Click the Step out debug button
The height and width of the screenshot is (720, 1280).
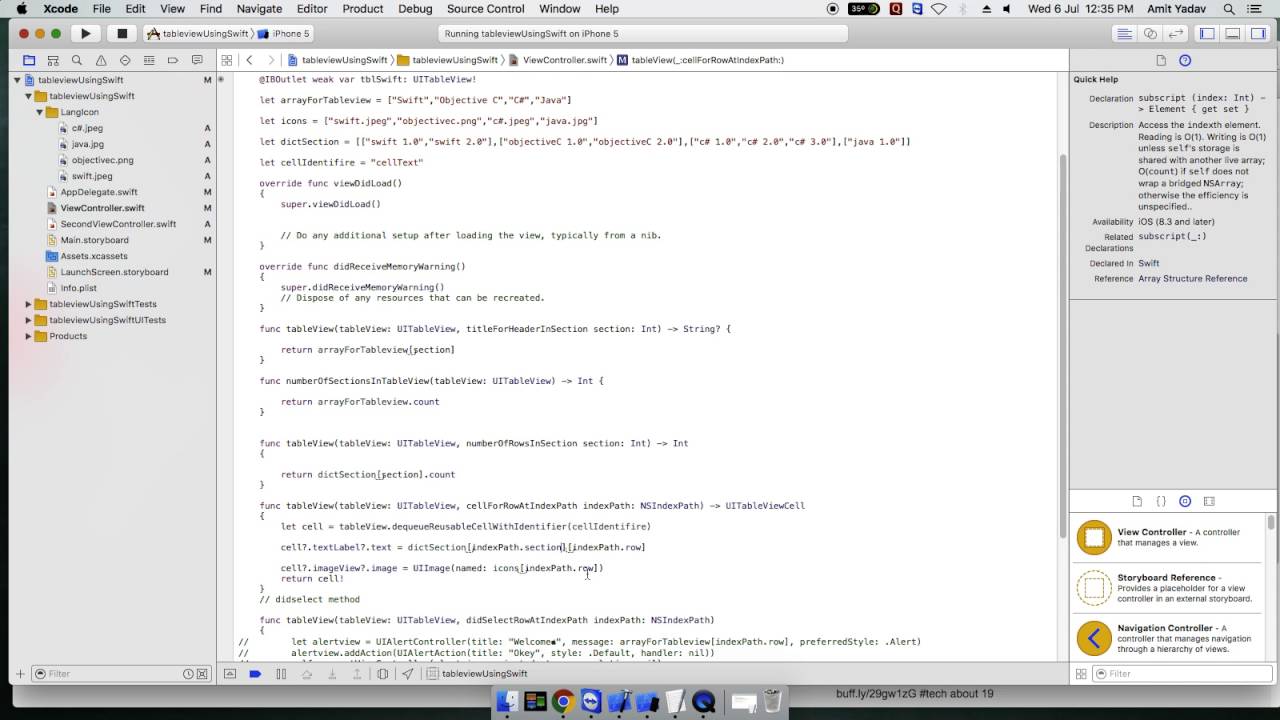pyautogui.click(x=357, y=674)
